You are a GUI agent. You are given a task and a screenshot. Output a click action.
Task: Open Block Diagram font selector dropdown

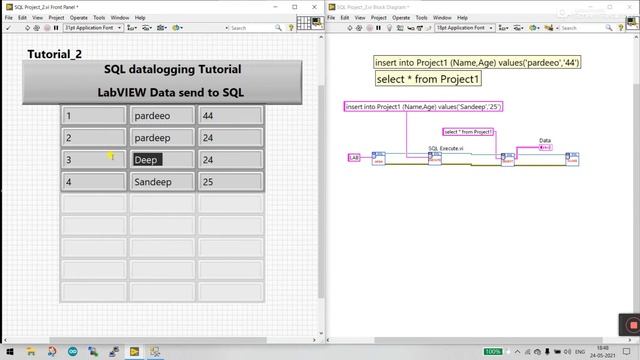click(464, 28)
